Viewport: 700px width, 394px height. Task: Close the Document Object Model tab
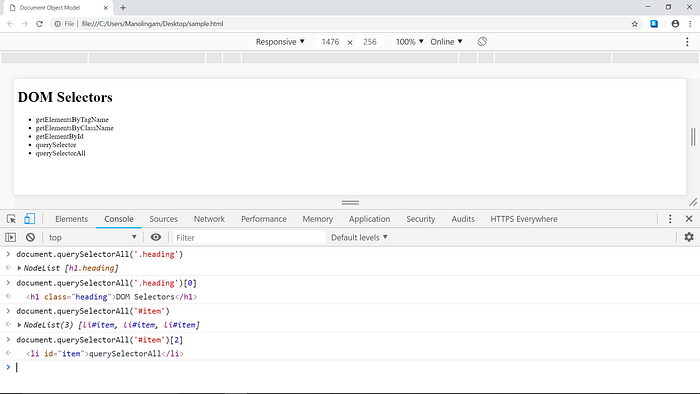point(106,8)
